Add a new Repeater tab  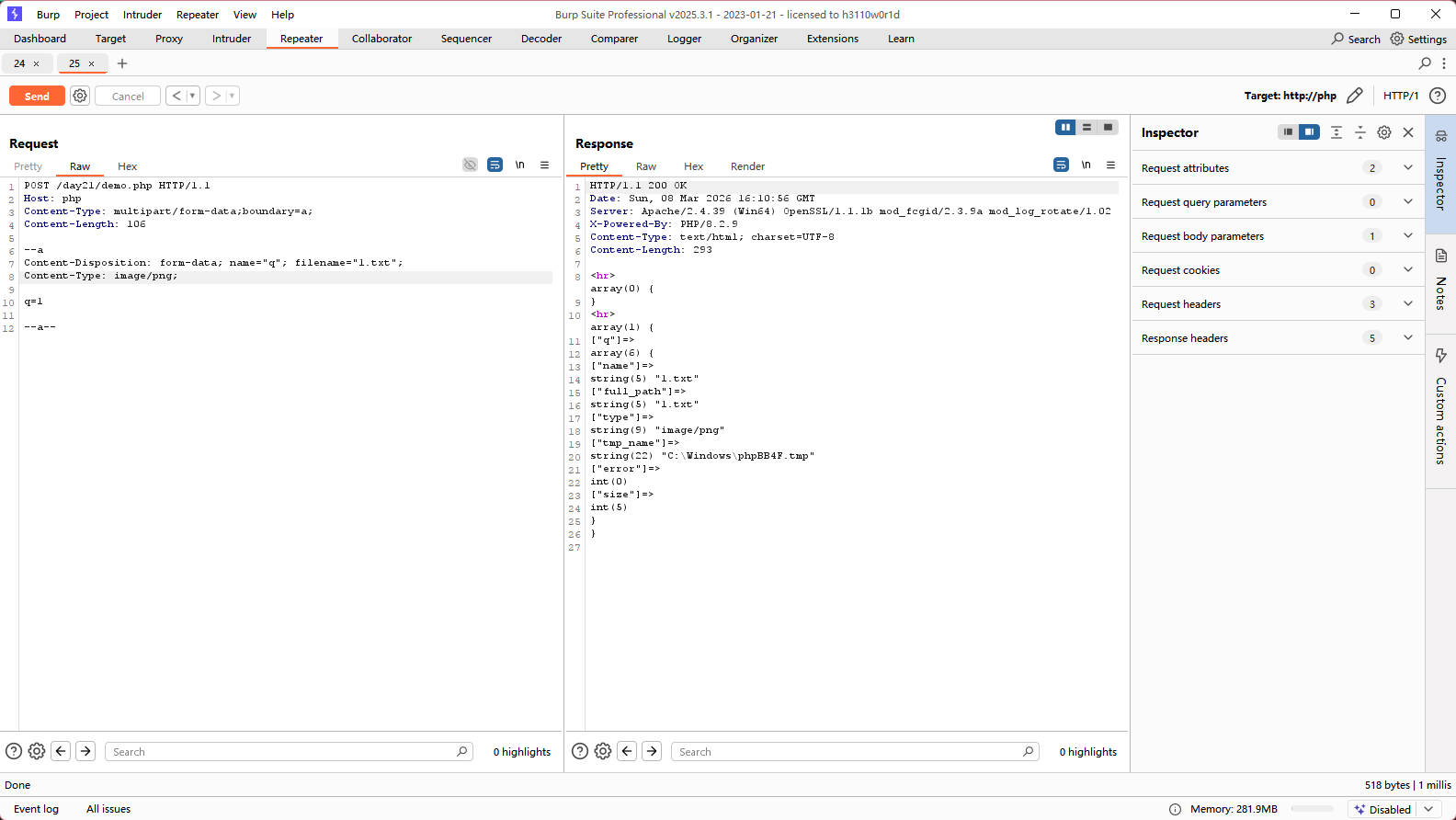click(x=122, y=63)
